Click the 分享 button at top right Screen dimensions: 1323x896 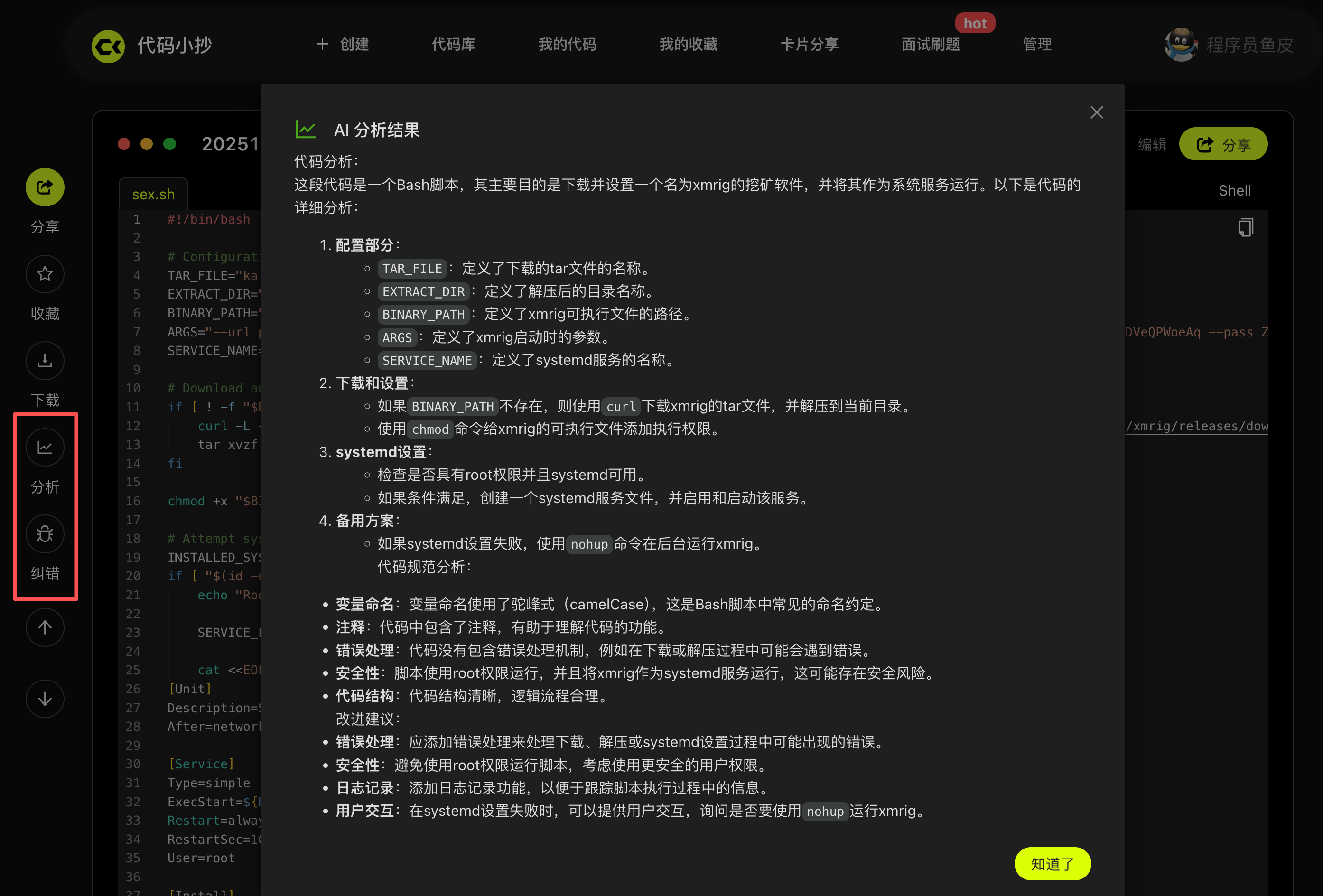(x=1223, y=145)
